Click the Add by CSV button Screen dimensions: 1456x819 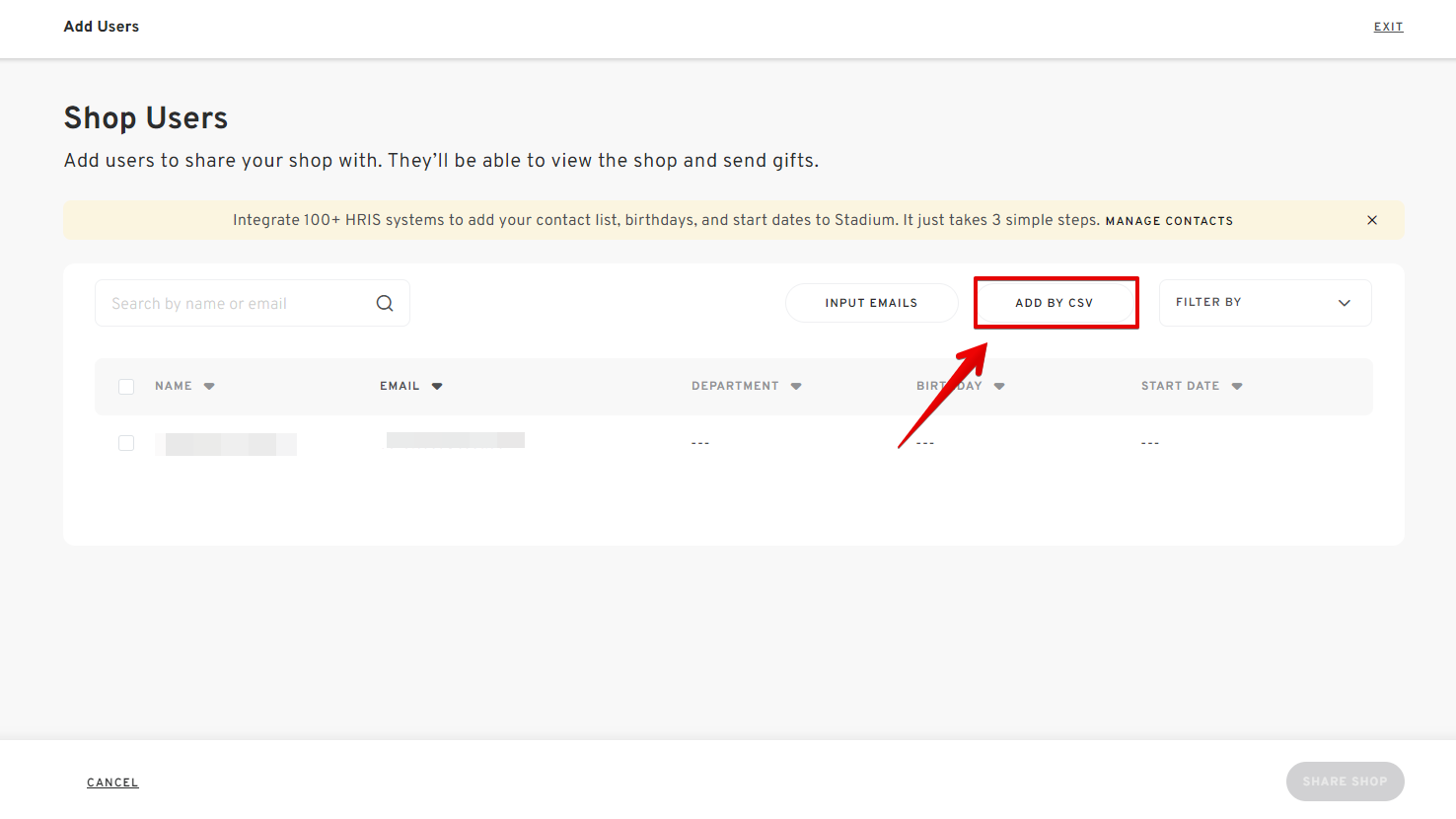coord(1055,303)
